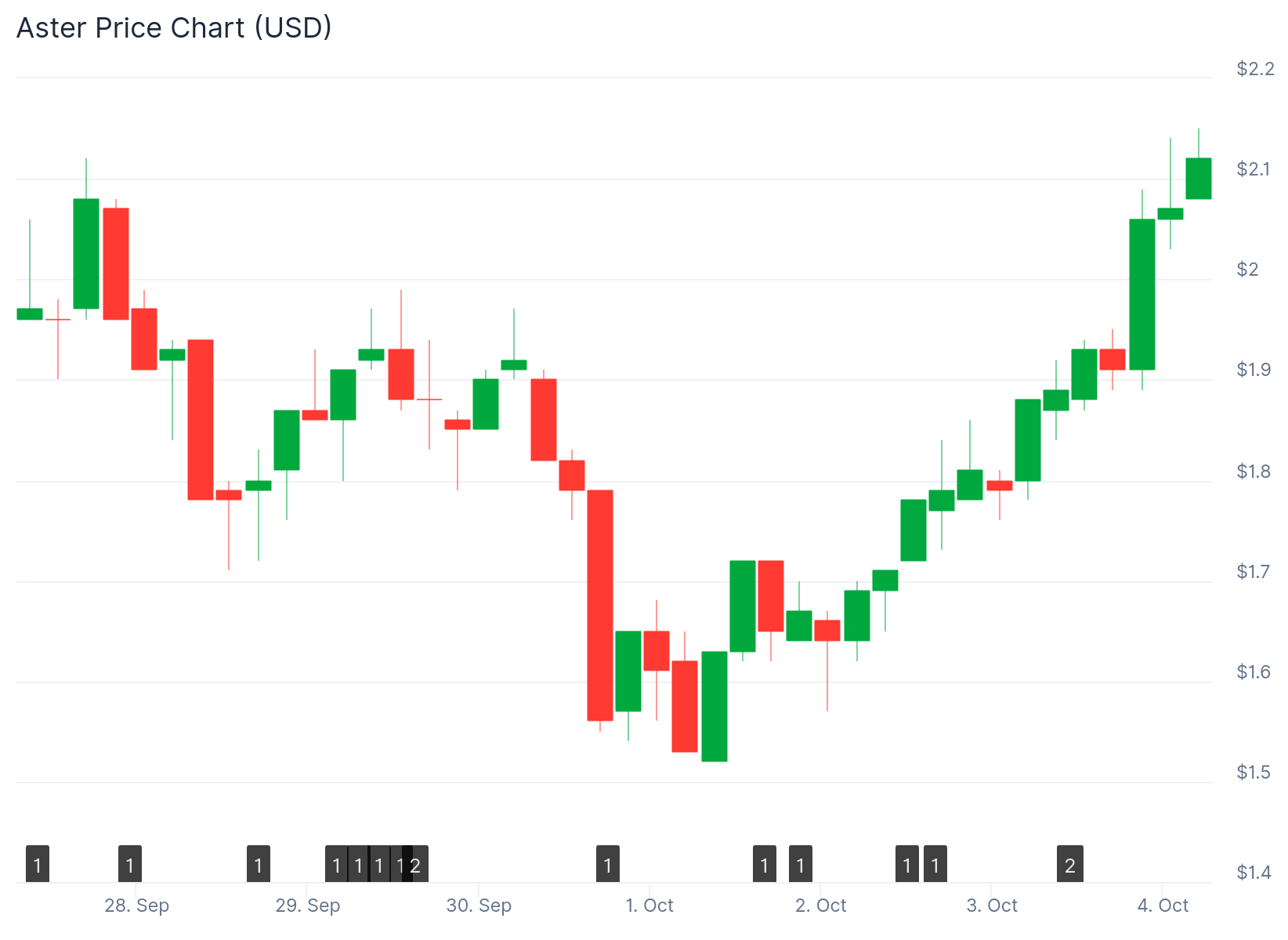The image size is (1288, 940).
Task: Click the long red candle dropping to $1.56
Action: coord(600,605)
